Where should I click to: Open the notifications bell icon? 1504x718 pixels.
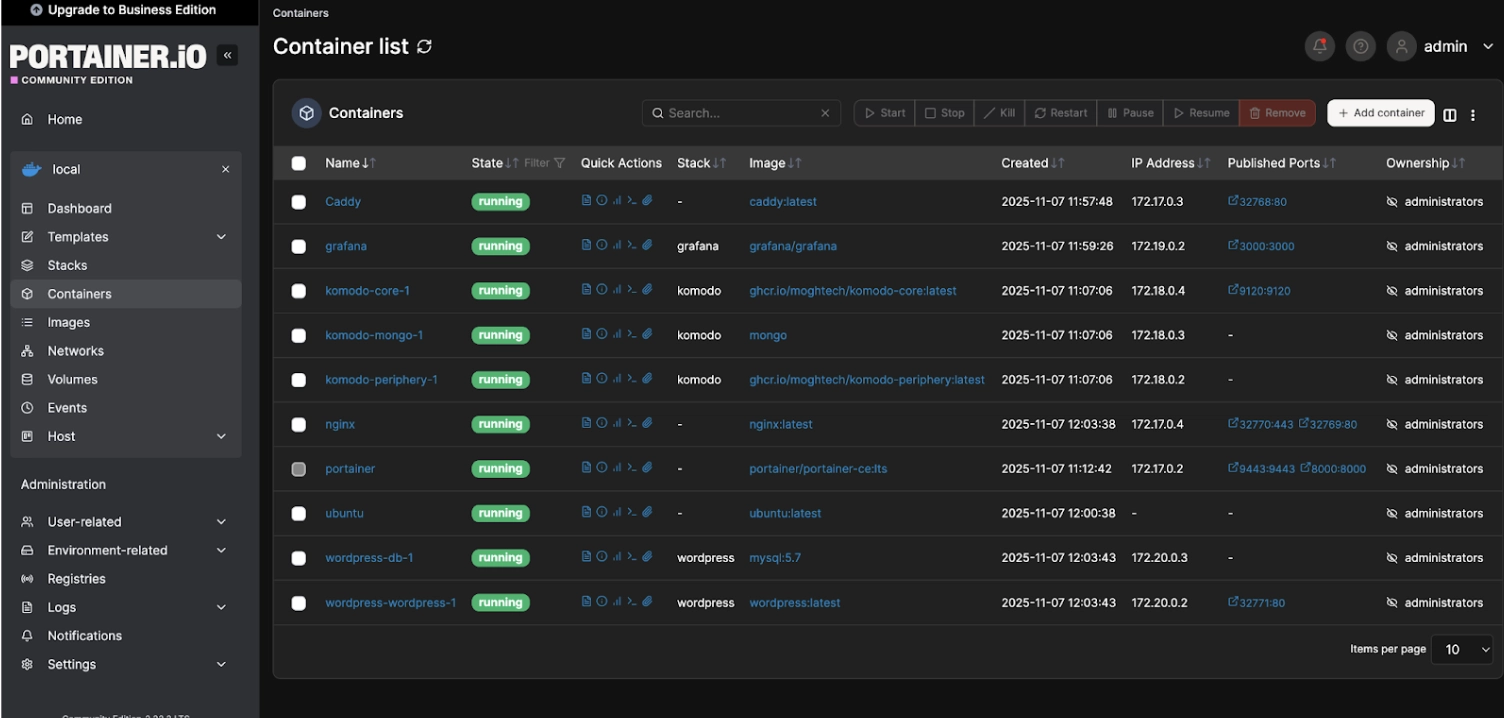1319,46
